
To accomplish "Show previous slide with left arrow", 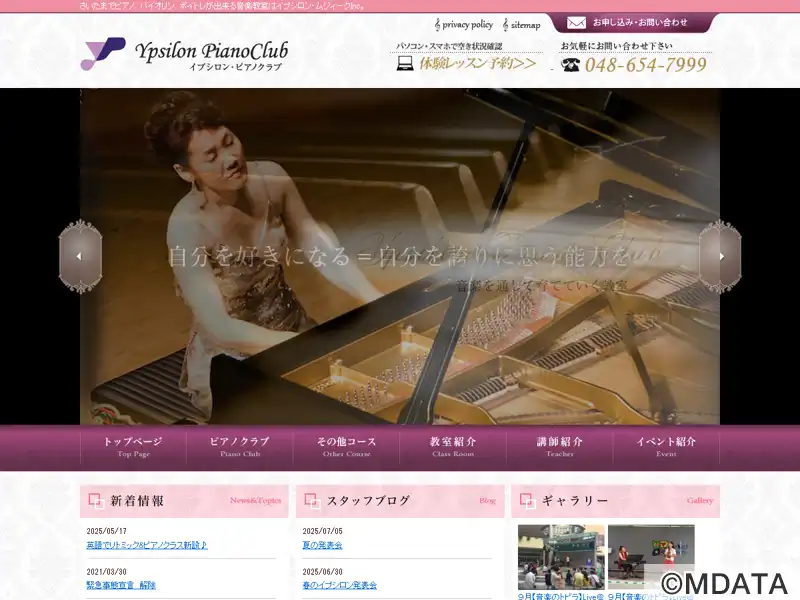I will (x=80, y=256).
